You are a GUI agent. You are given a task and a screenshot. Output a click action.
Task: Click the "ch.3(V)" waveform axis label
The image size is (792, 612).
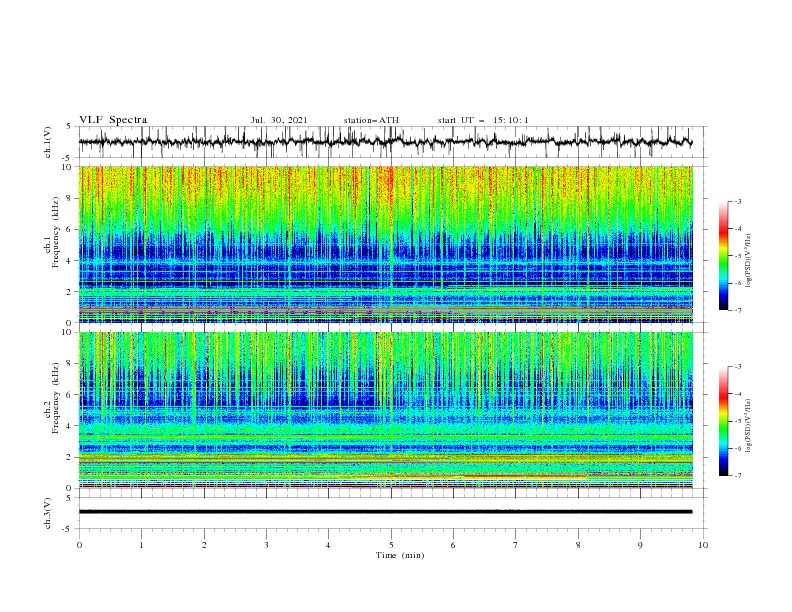[x=48, y=513]
